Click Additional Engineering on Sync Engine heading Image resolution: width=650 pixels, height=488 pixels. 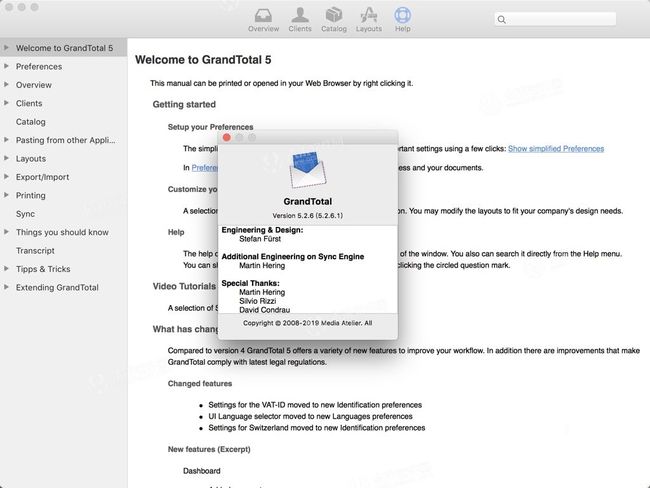pos(293,257)
